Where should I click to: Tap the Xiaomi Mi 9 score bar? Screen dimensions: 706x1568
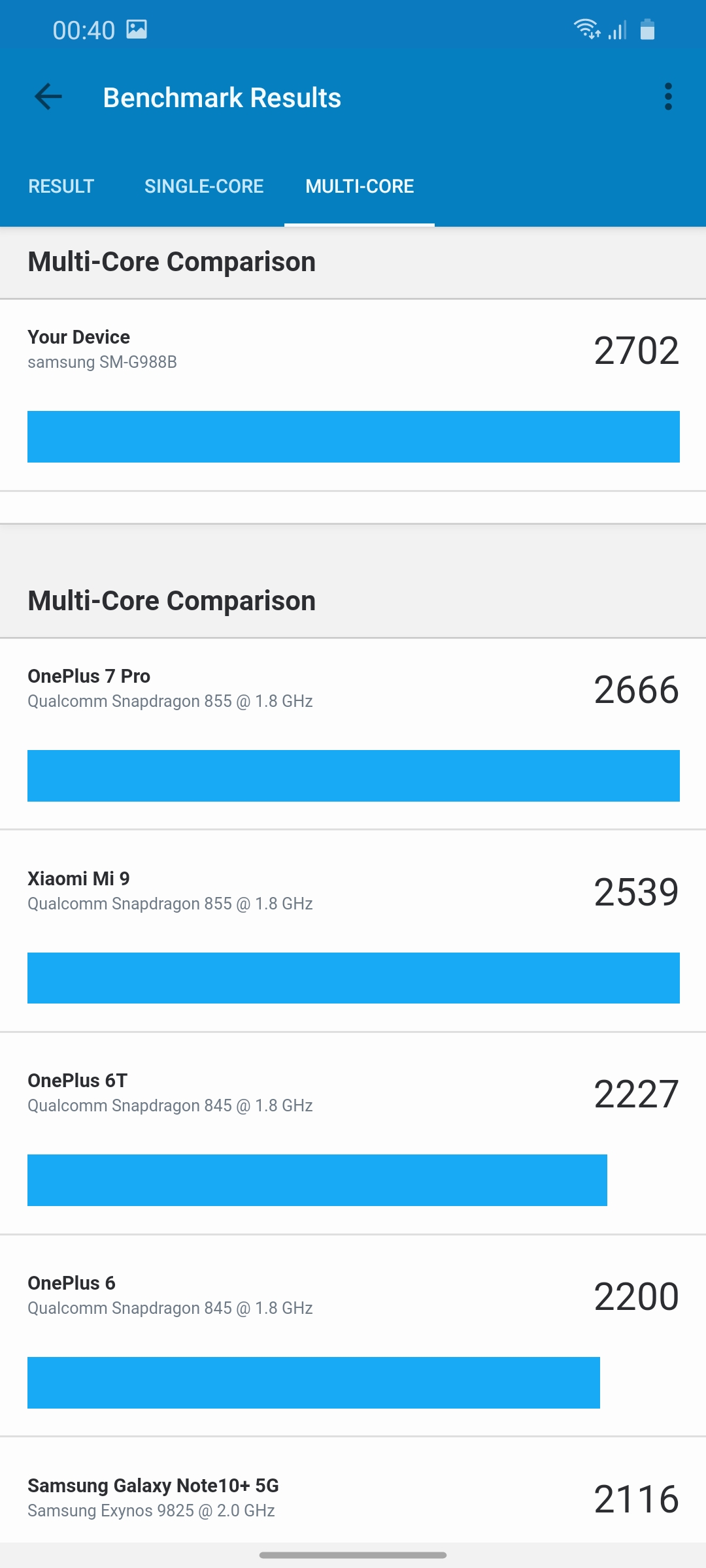[353, 978]
